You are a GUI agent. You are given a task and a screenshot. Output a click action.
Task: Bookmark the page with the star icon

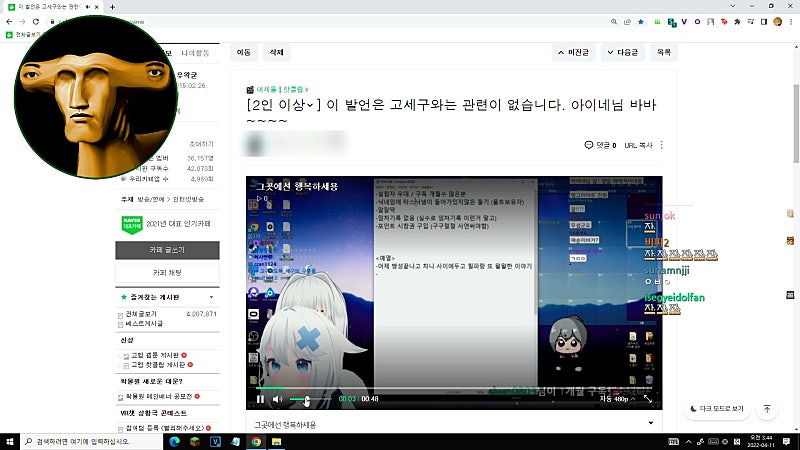(641, 22)
